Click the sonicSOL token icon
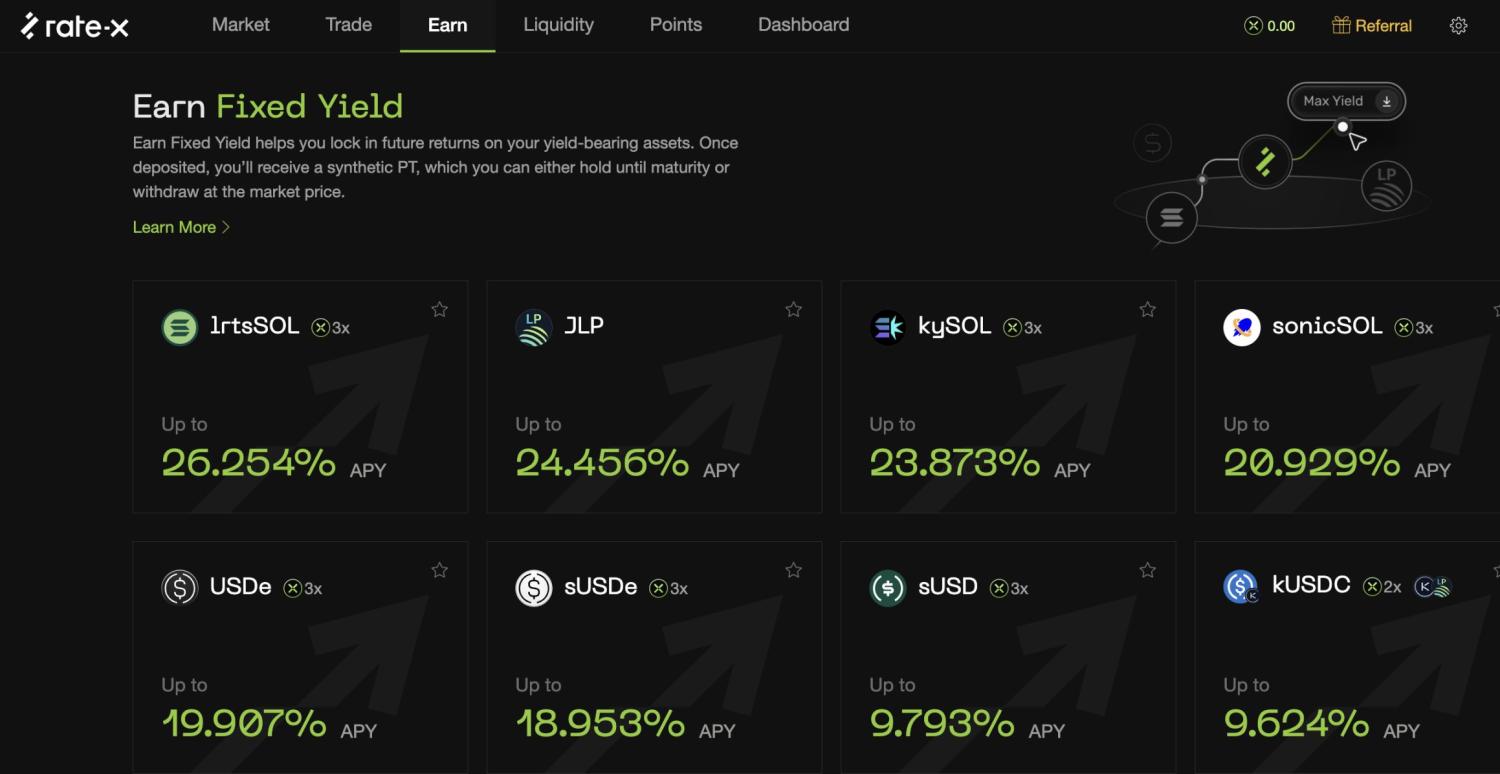The width and height of the screenshot is (1500, 774). tap(1242, 327)
